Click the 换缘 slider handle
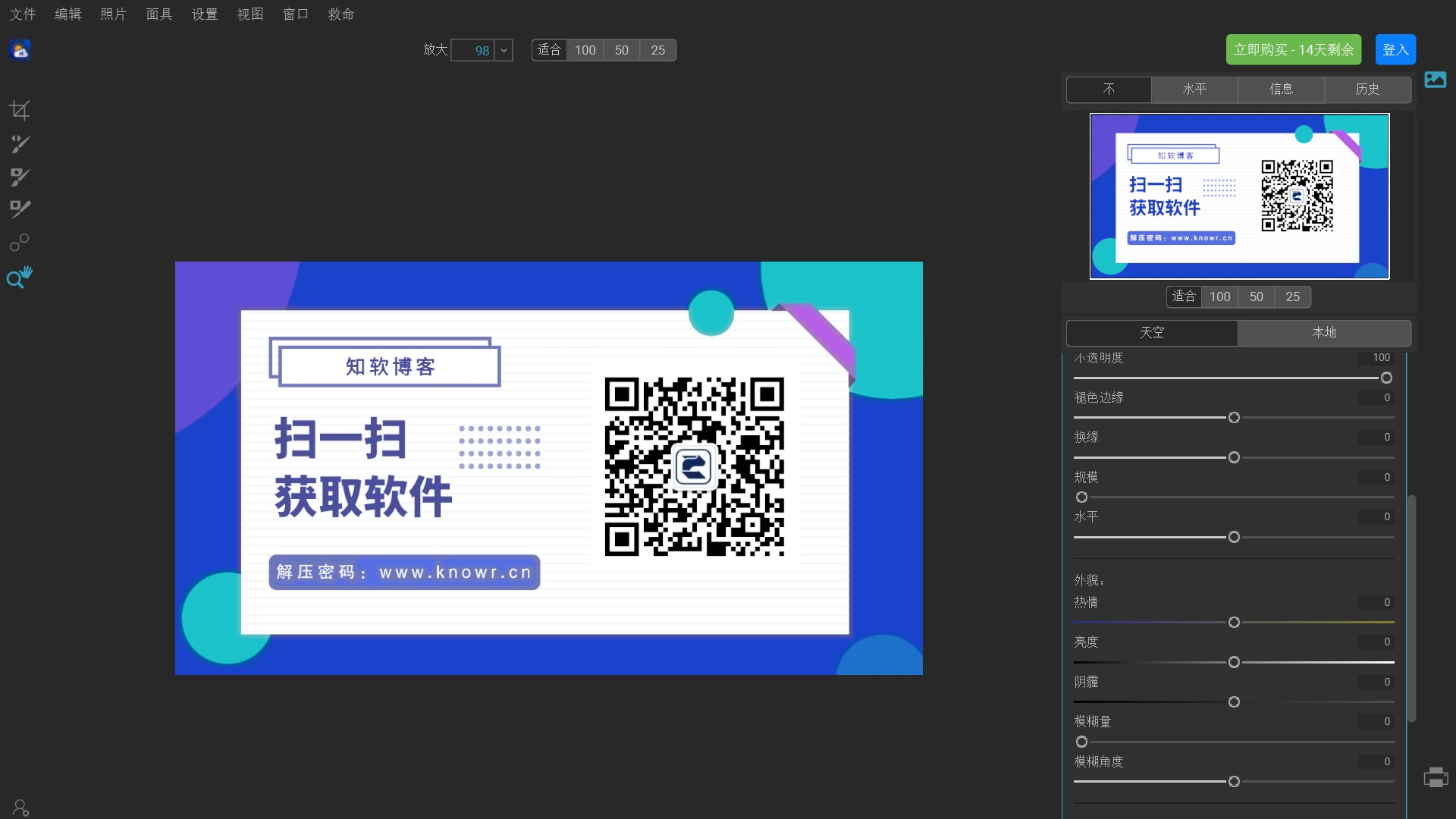1456x819 pixels. click(x=1235, y=458)
